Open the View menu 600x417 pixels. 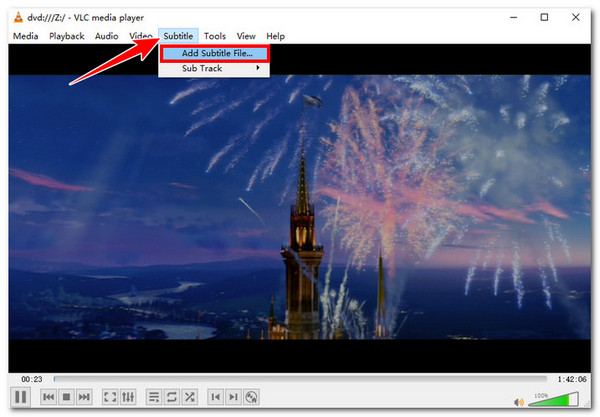pyautogui.click(x=246, y=36)
